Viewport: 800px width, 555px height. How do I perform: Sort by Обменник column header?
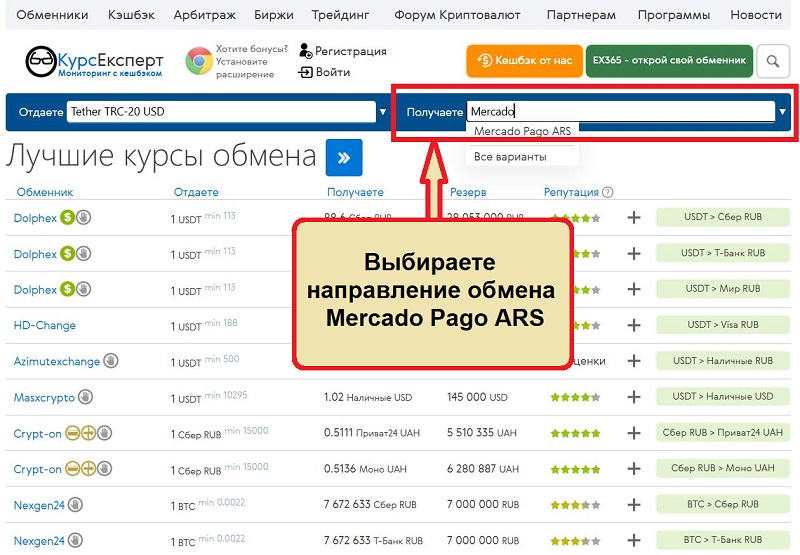coord(45,192)
